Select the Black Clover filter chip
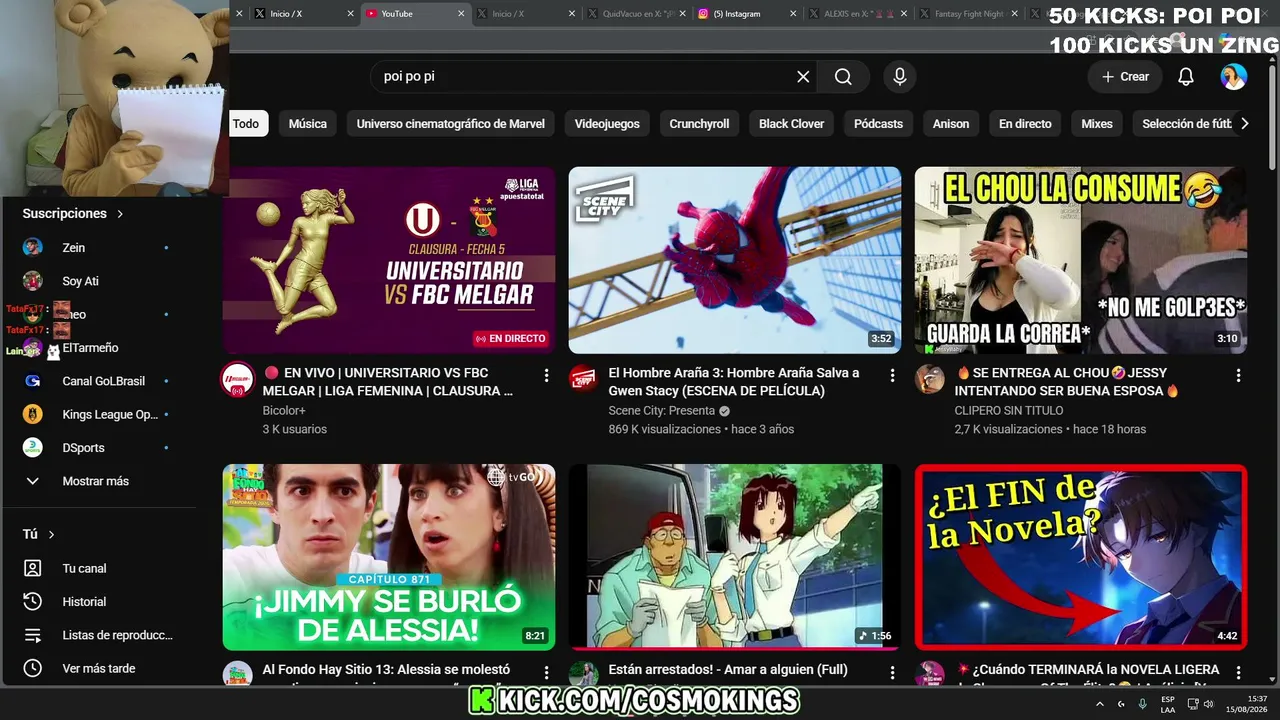1280x720 pixels. pyautogui.click(x=791, y=124)
